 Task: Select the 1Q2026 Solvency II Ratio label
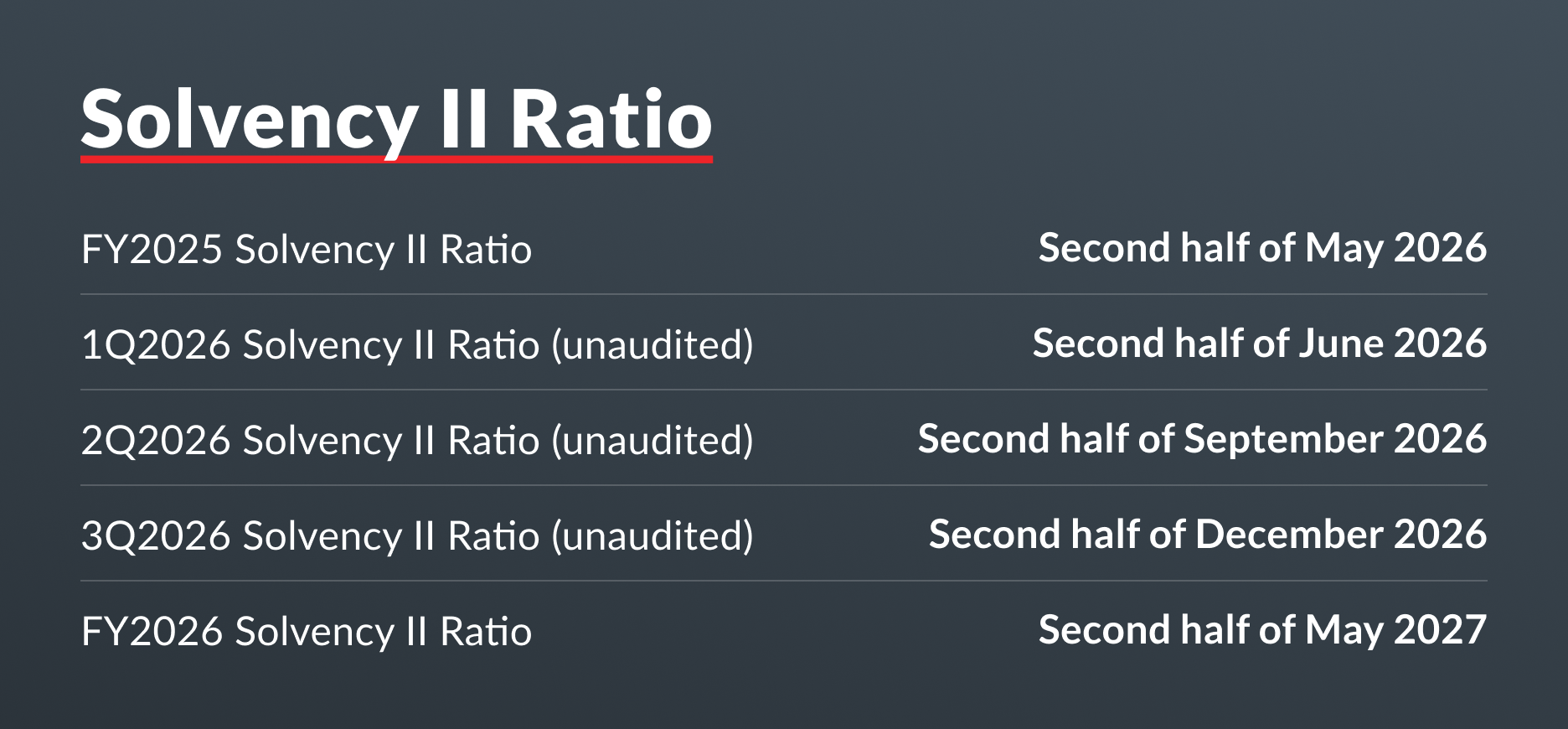[310, 345]
